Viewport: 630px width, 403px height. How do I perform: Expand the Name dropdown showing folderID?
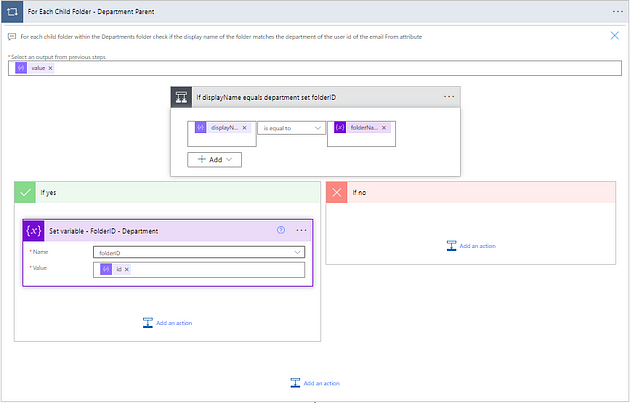click(298, 253)
